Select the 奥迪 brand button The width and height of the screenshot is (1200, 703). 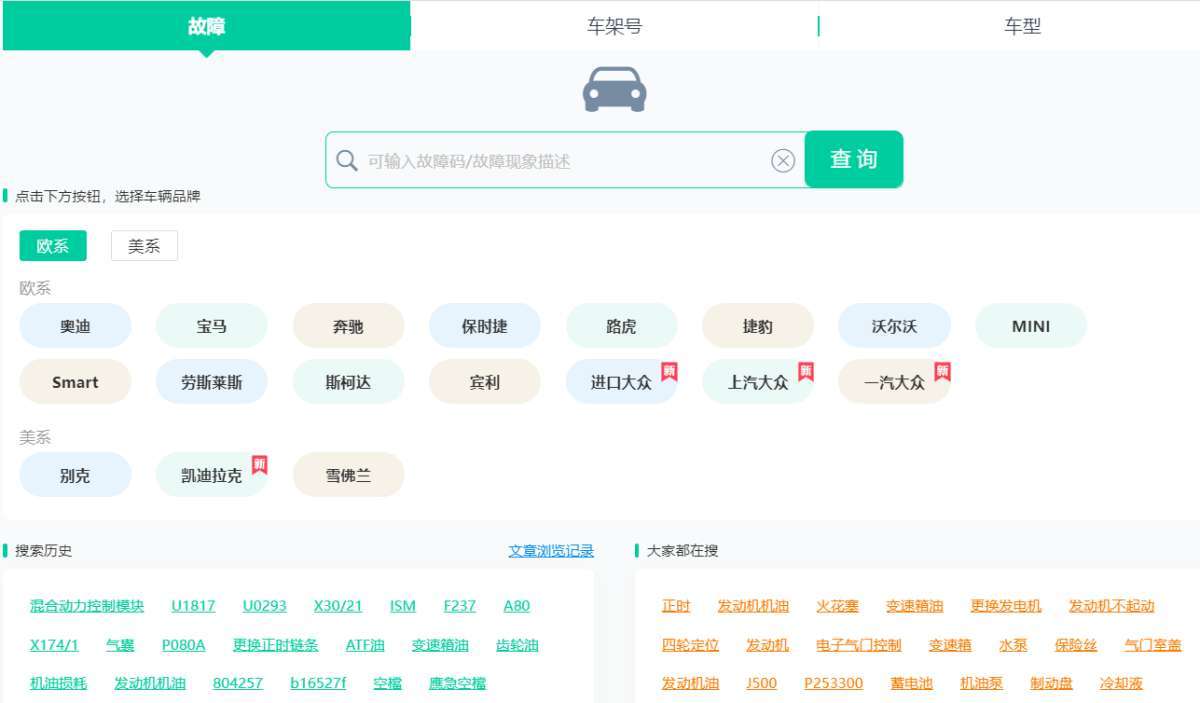click(75, 325)
